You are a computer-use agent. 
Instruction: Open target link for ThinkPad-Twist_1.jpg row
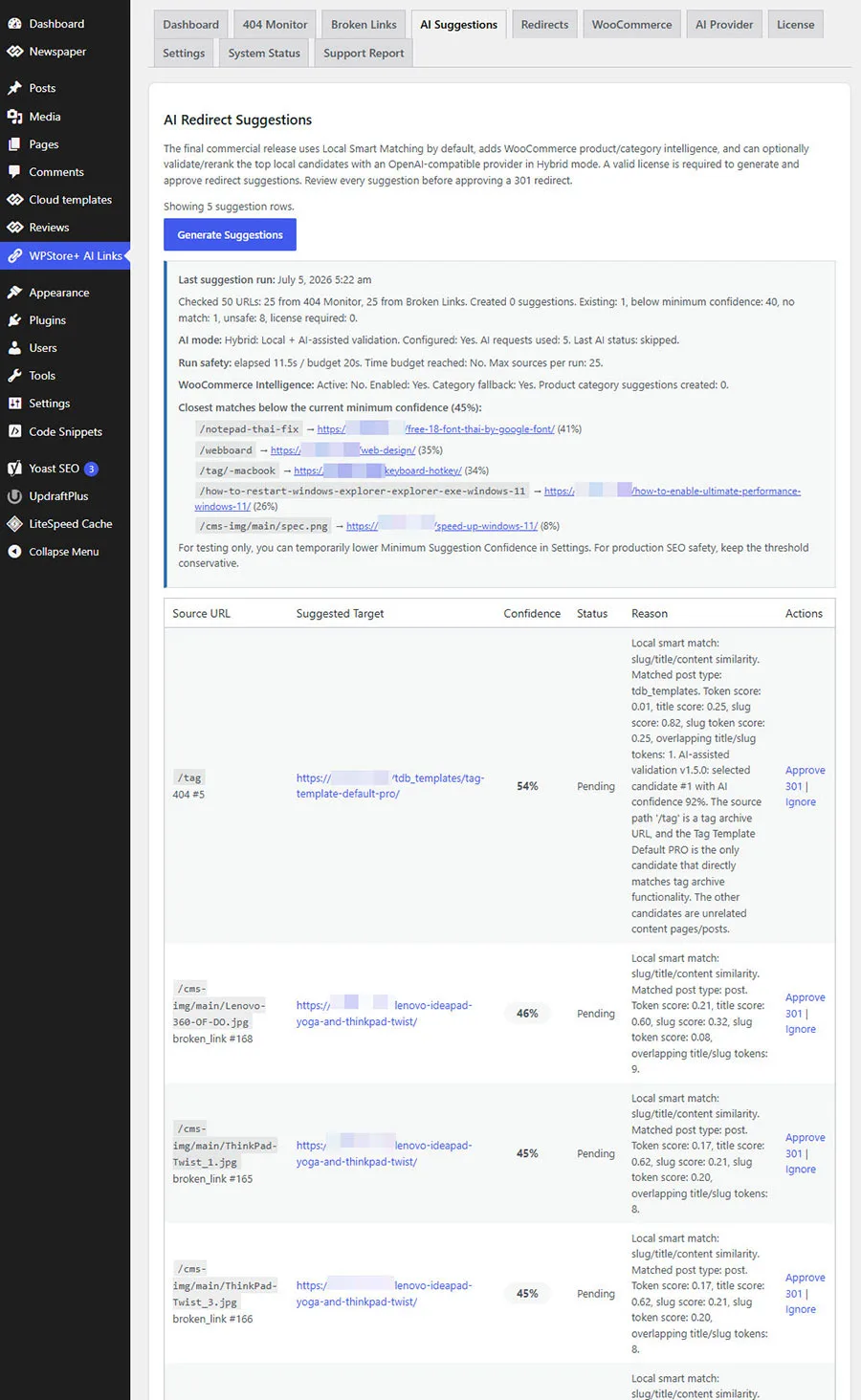[x=384, y=1153]
